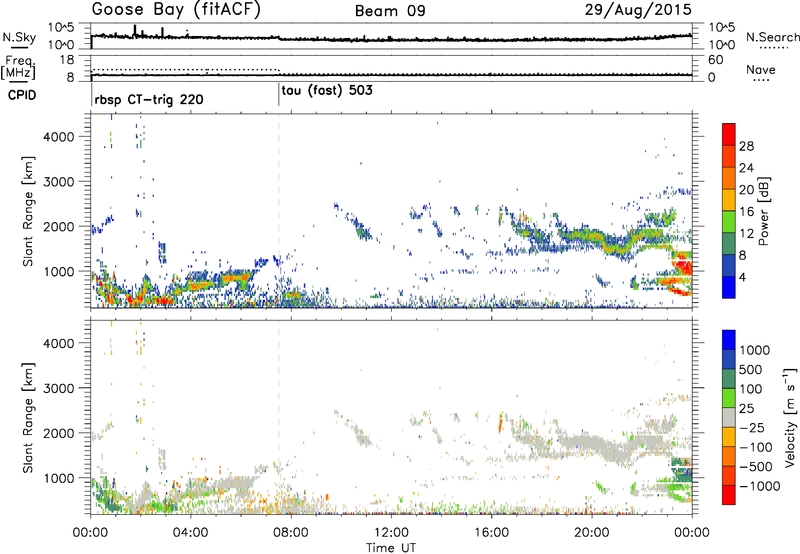
Task: Click the red bottom of velocity color bar
Action: (x=729, y=495)
